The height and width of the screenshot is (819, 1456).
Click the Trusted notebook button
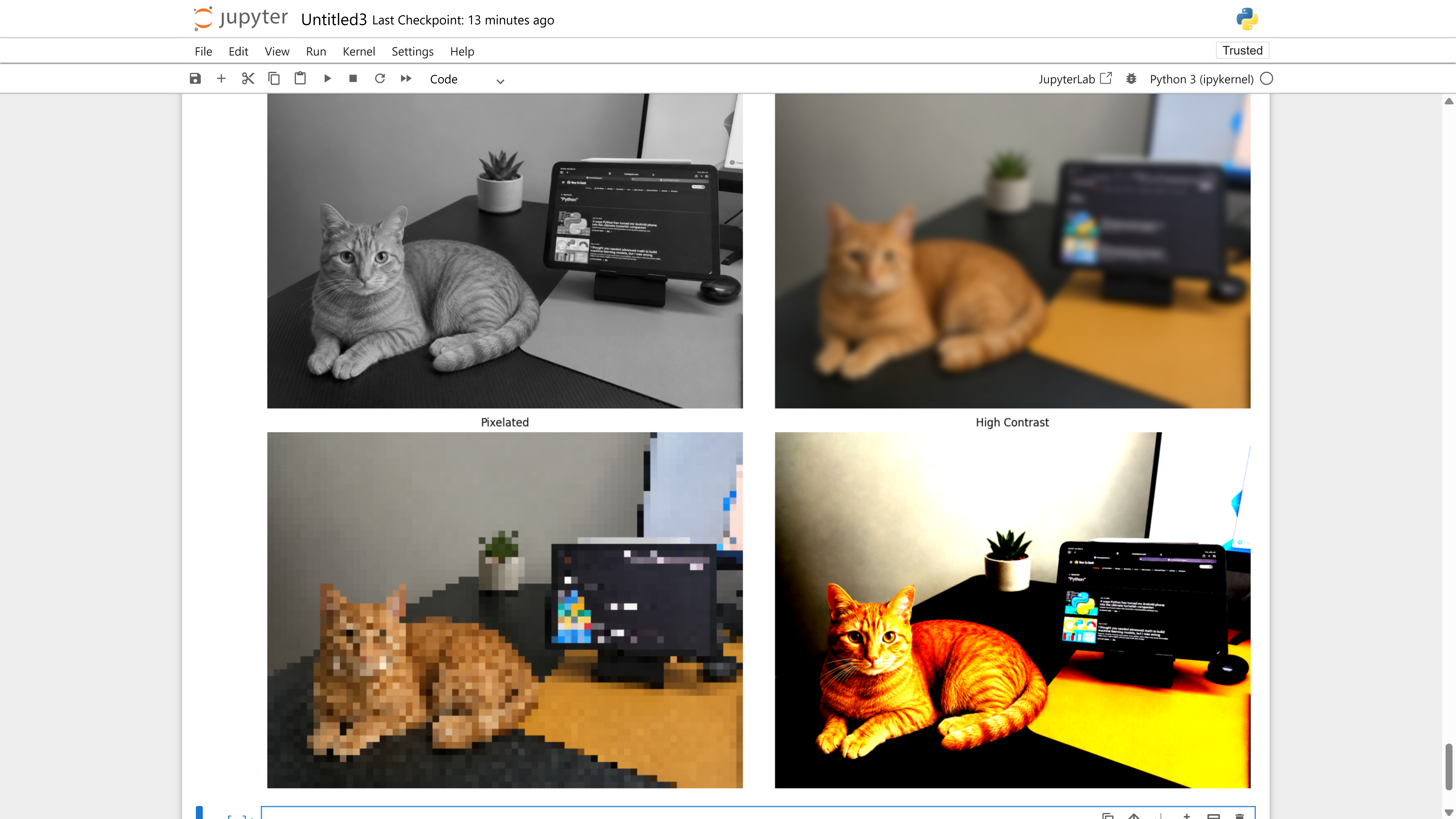coord(1242,50)
